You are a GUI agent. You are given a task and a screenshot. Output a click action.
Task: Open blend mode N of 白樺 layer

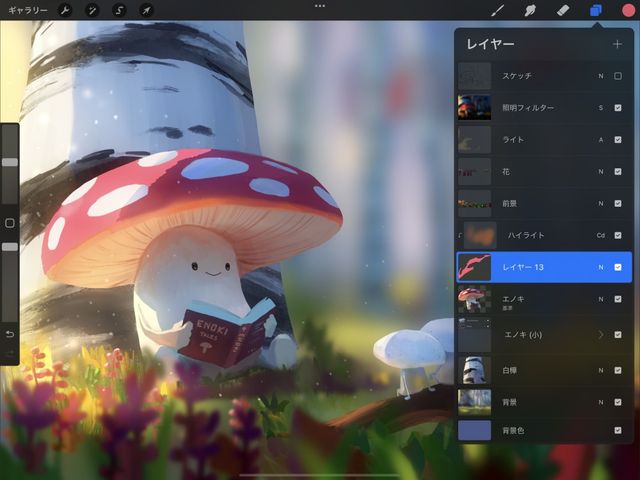click(601, 370)
